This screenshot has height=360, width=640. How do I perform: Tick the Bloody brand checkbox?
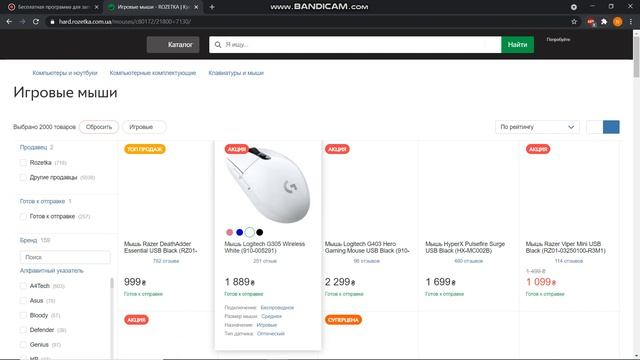(x=23, y=315)
